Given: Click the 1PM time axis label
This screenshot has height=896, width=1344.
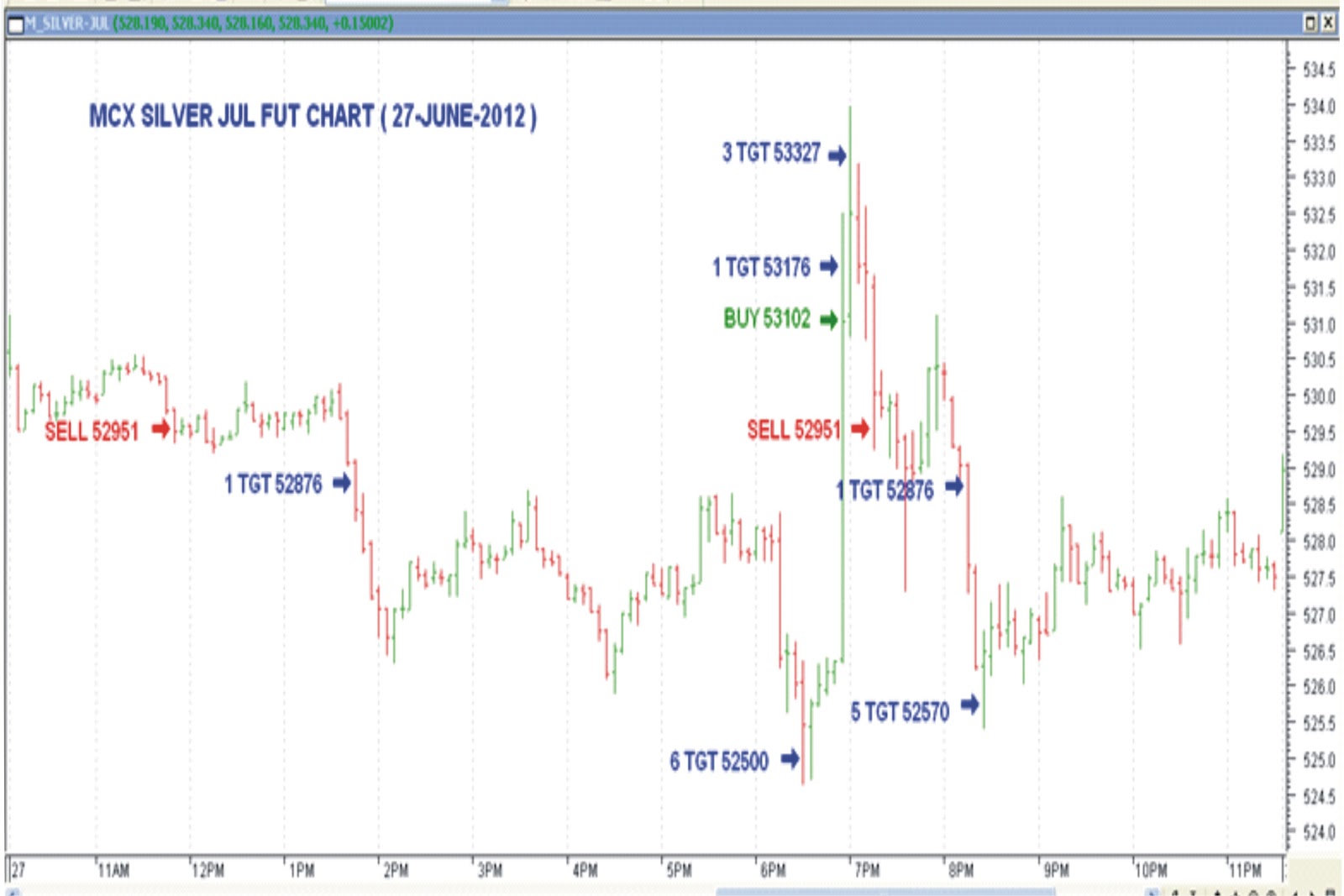Looking at the screenshot, I should [x=302, y=871].
